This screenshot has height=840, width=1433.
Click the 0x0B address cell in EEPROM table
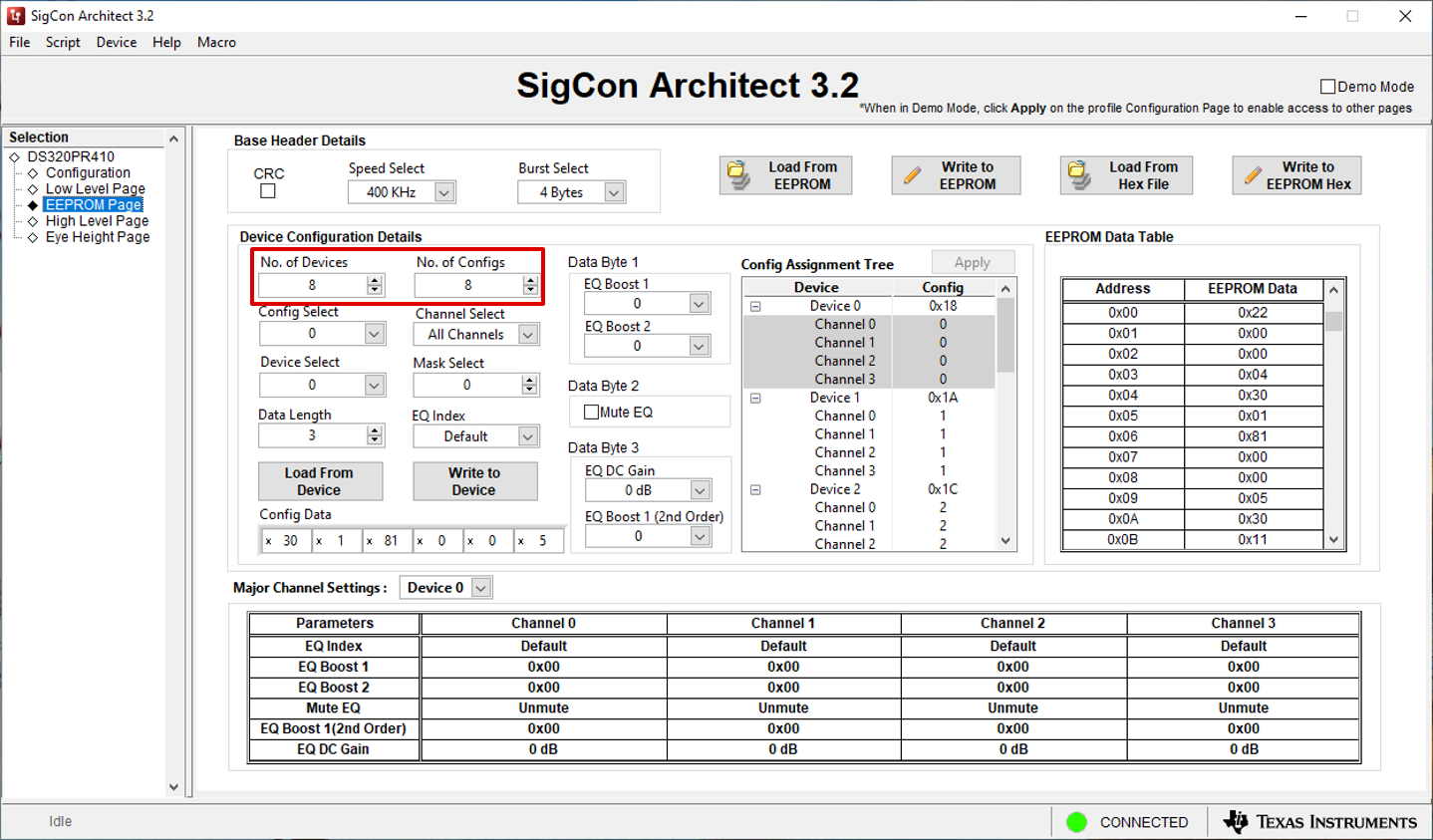pyautogui.click(x=1123, y=539)
